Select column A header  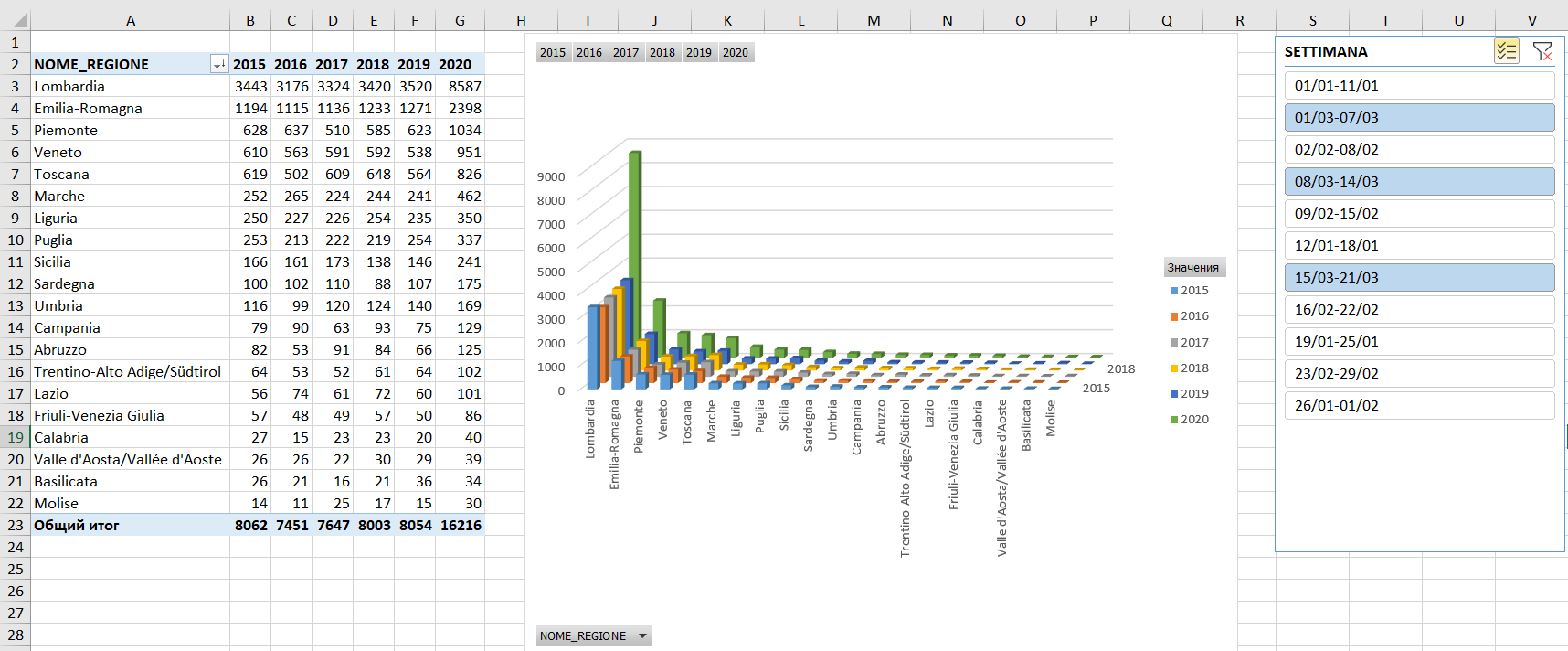[130, 20]
